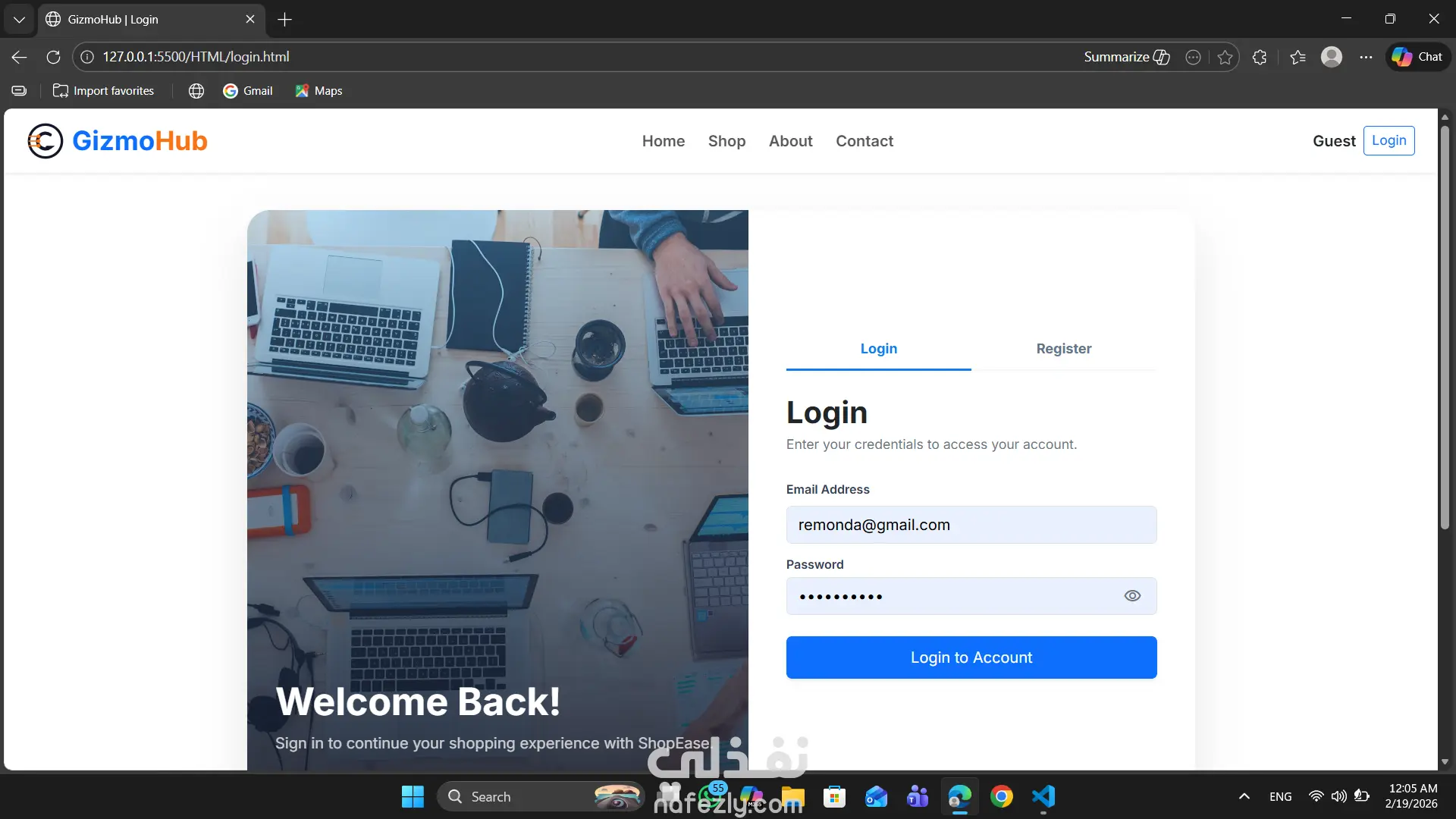Screen dimensions: 1456x819
Task: Show hidden system tray icons chevron
Action: tap(1244, 796)
